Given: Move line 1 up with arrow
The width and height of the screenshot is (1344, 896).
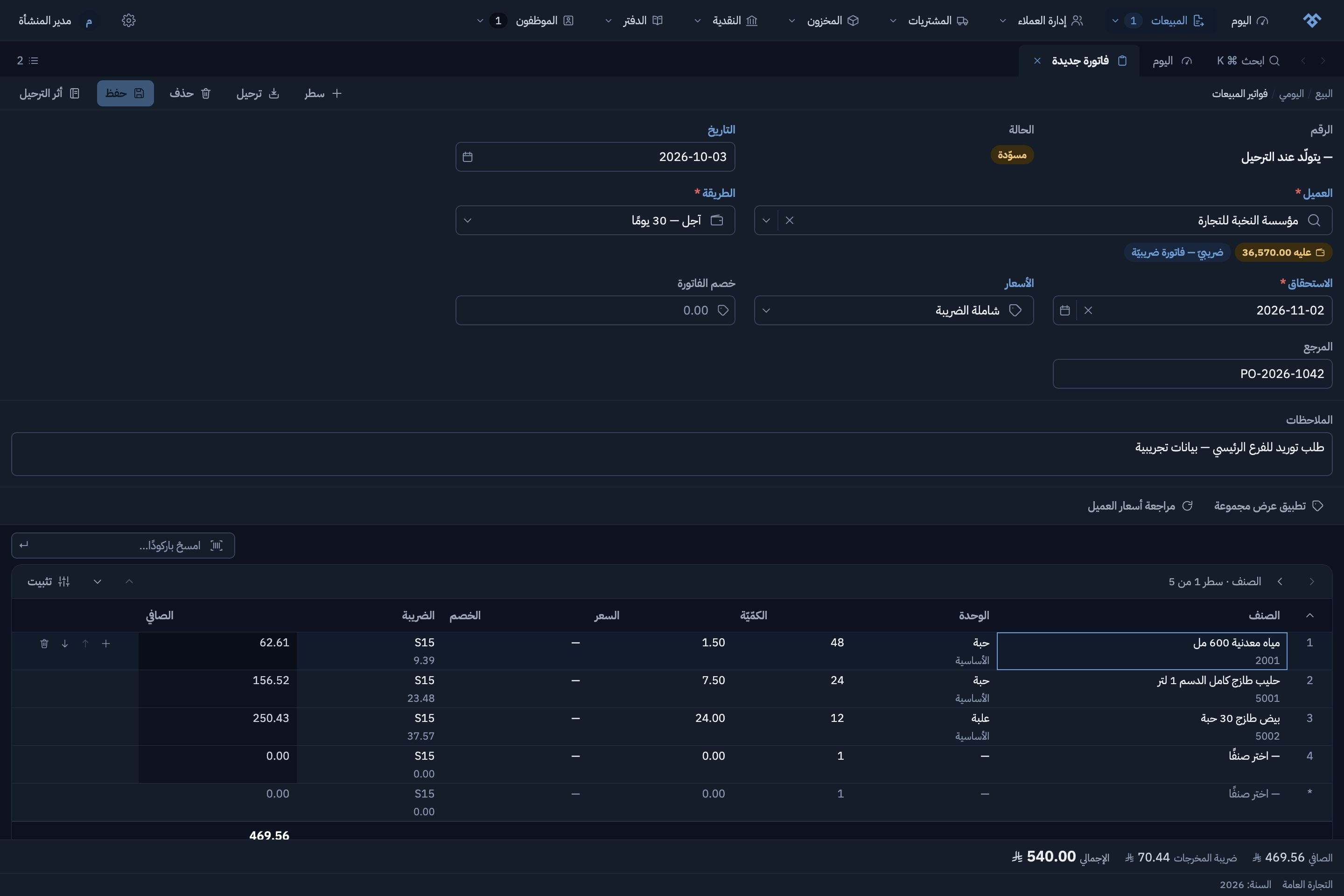Looking at the screenshot, I should [x=86, y=644].
